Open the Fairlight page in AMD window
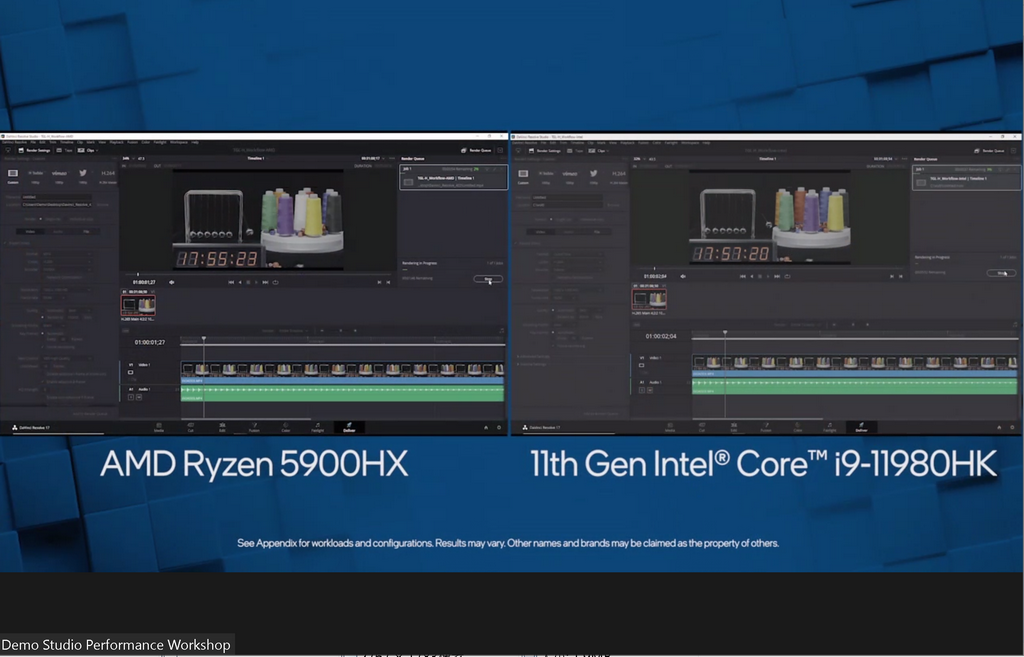 317,428
